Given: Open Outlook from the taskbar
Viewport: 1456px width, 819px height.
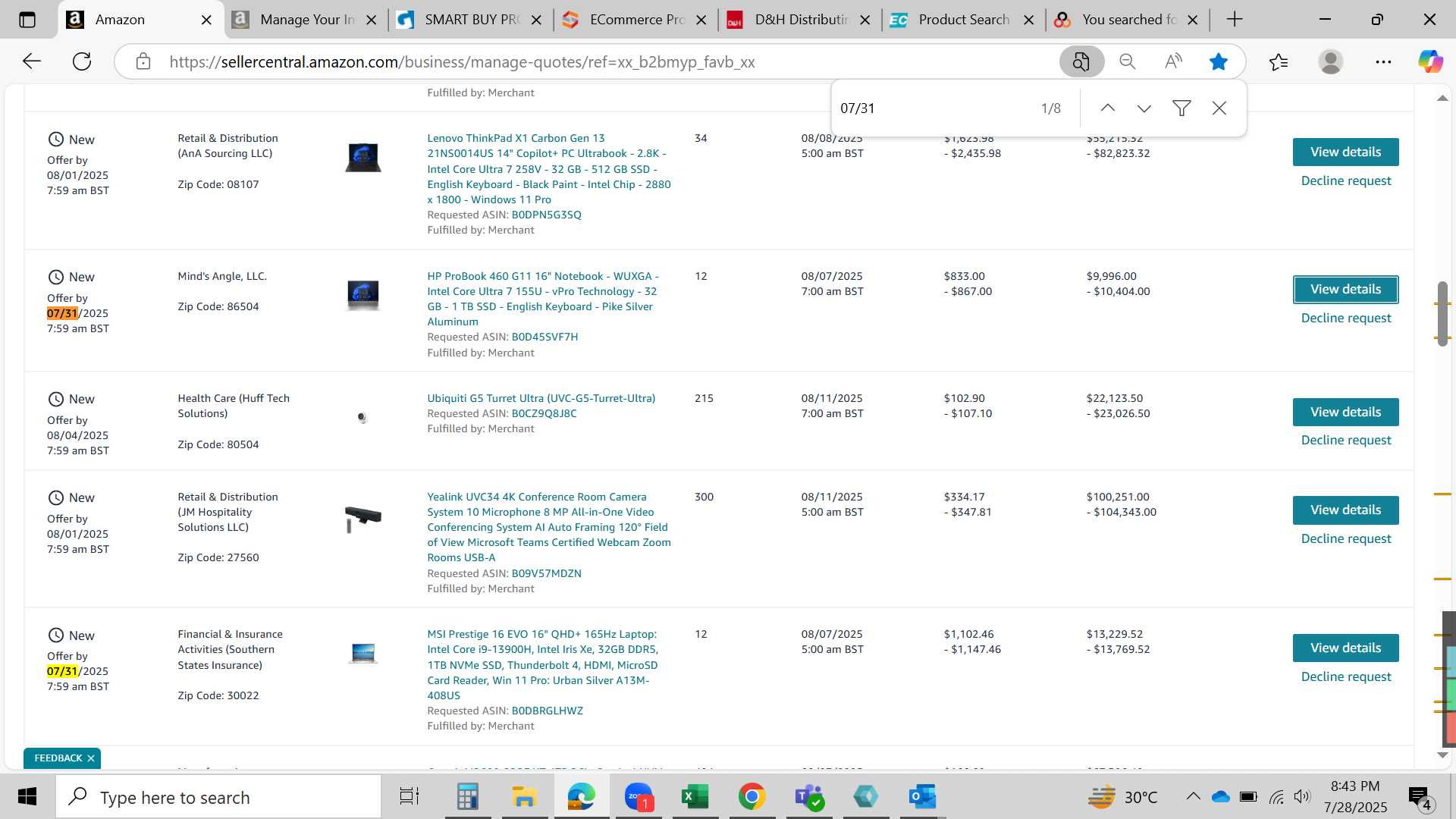Looking at the screenshot, I should (922, 796).
